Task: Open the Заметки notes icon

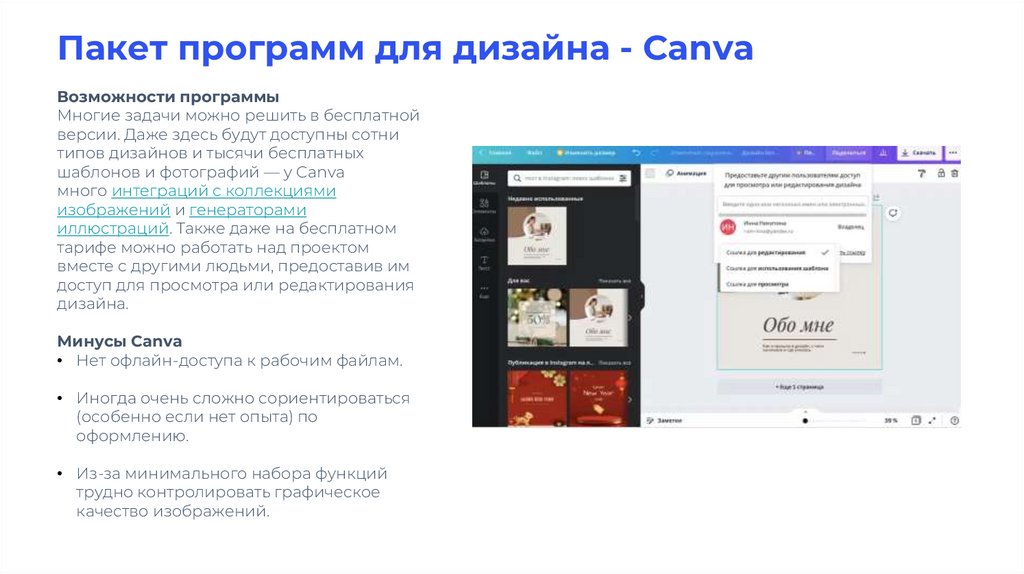Action: [x=650, y=421]
